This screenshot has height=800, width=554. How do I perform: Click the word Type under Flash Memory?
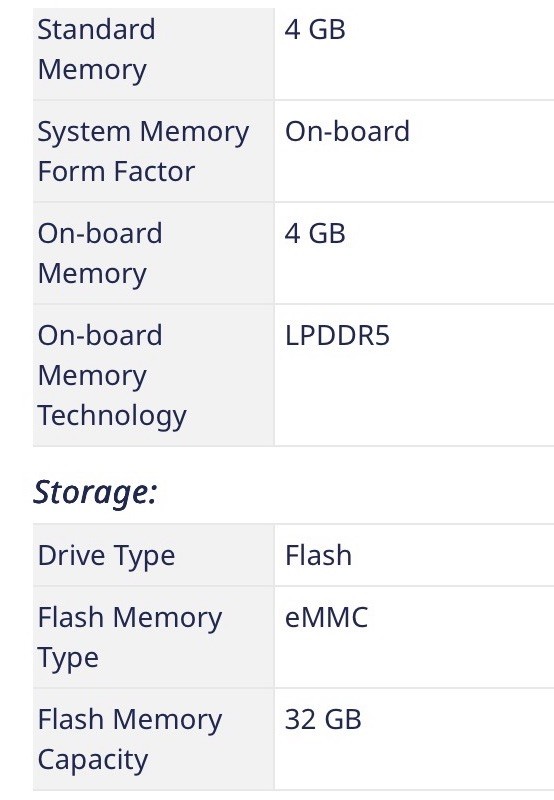click(68, 658)
